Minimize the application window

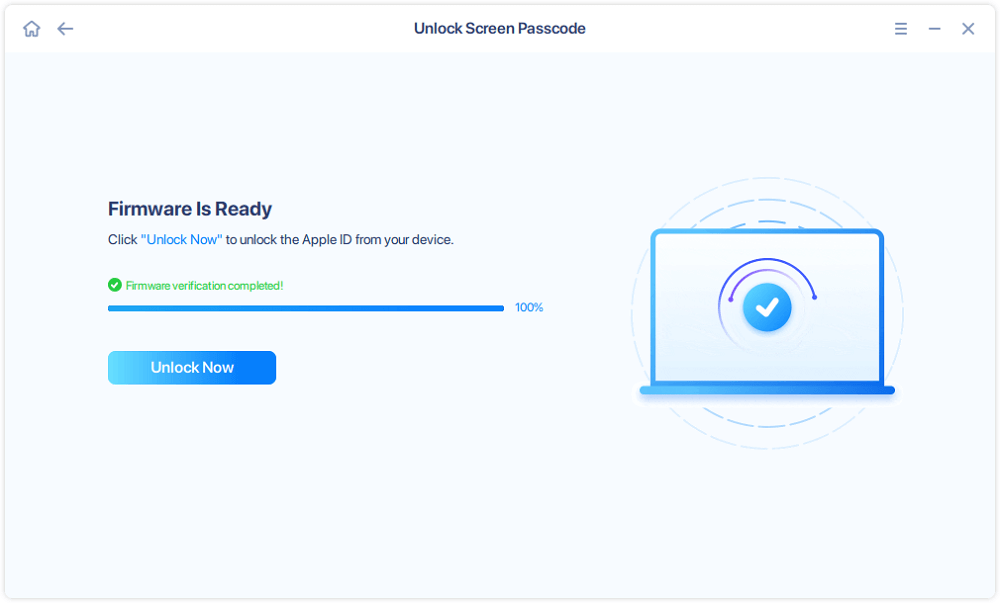pos(934,29)
